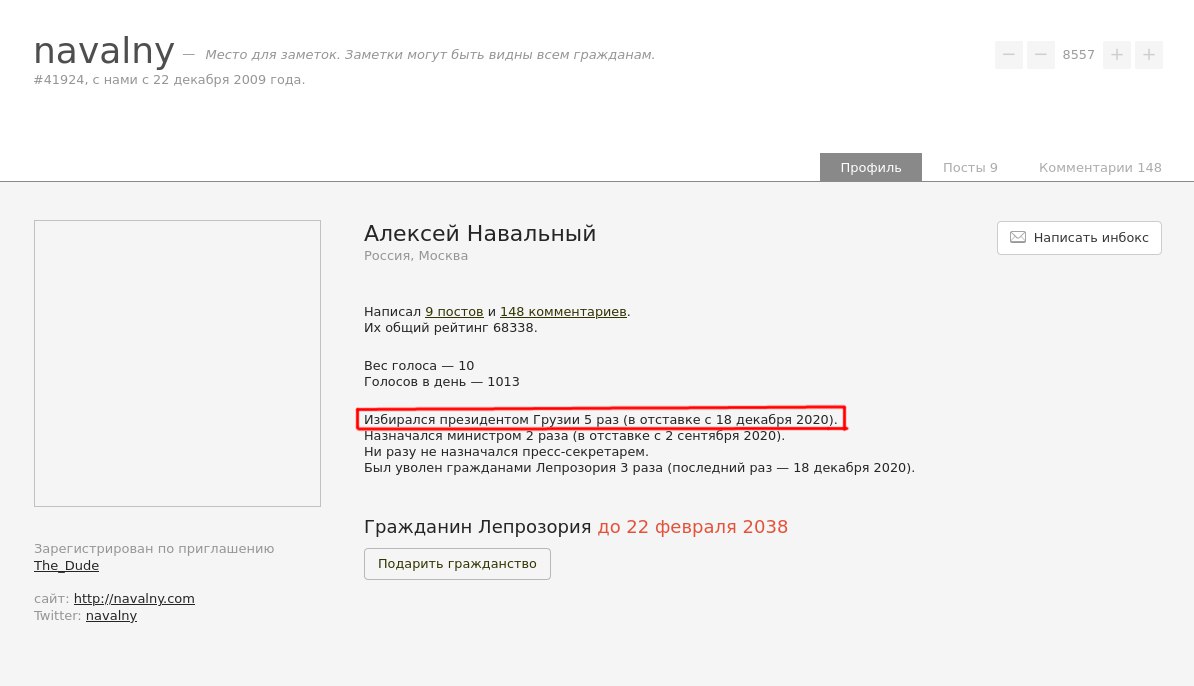Switch to the Комментарии 148 tab
The width and height of the screenshot is (1194, 686).
click(1100, 168)
